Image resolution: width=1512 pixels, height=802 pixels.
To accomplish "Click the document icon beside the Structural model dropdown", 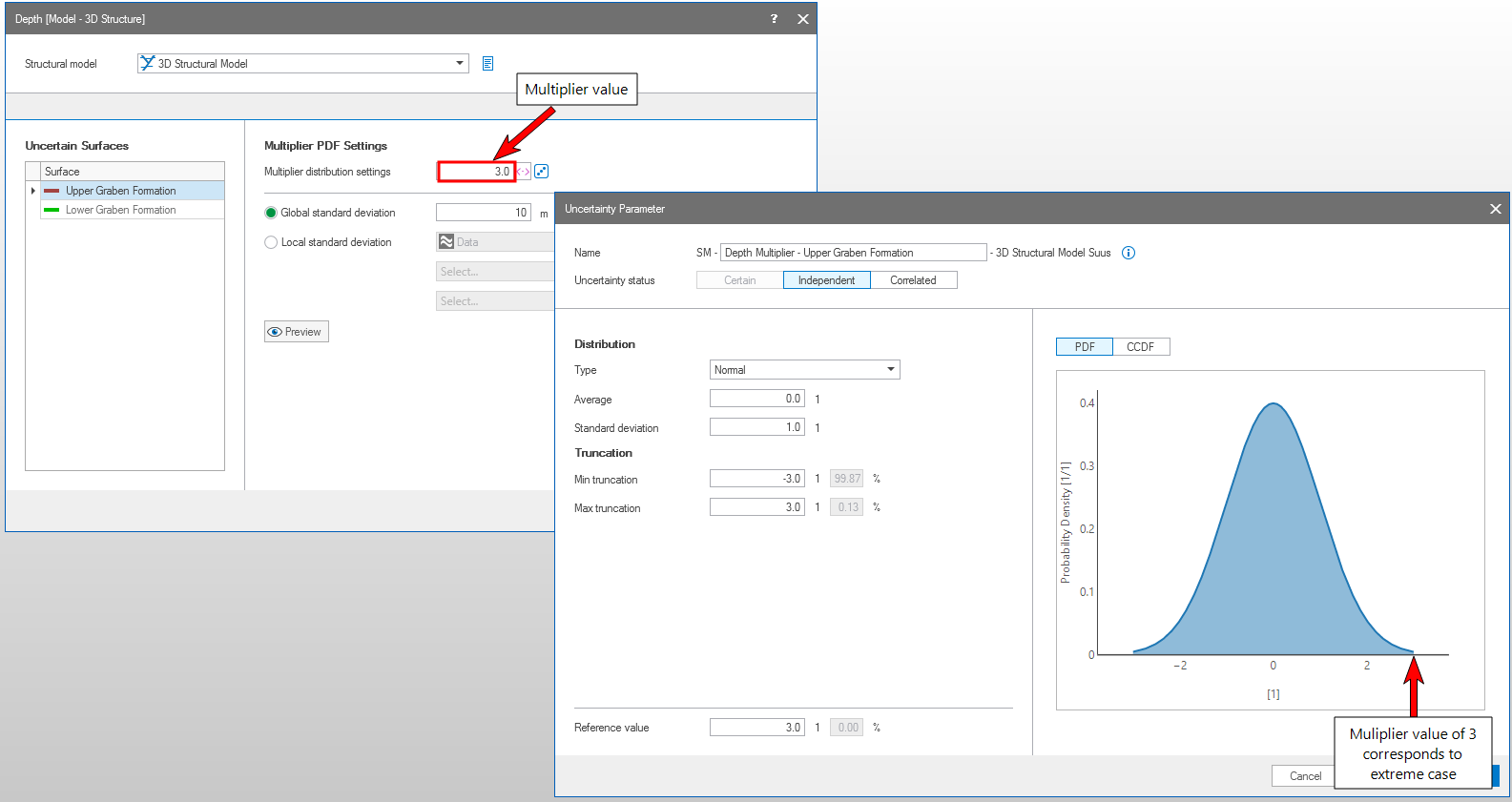I will 487,64.
